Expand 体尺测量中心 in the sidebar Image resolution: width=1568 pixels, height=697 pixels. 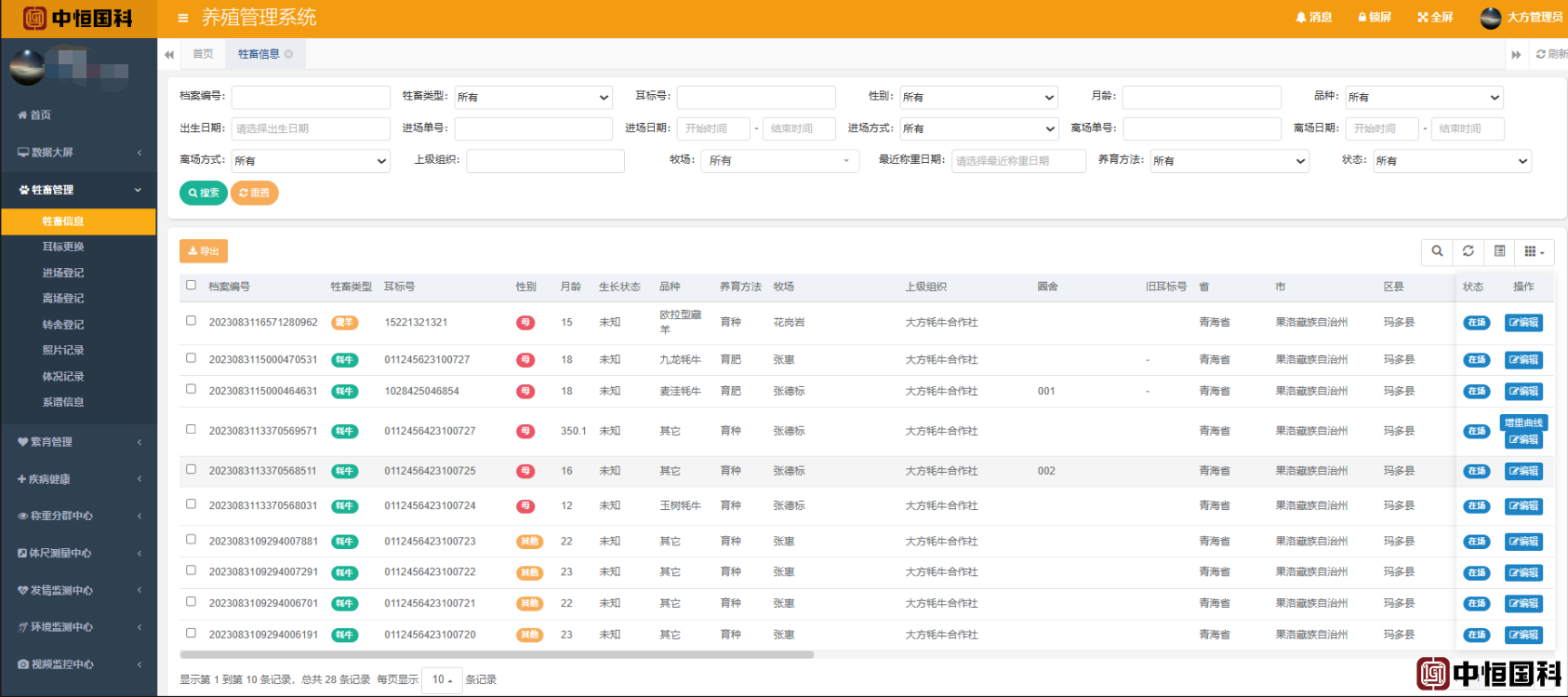point(79,553)
